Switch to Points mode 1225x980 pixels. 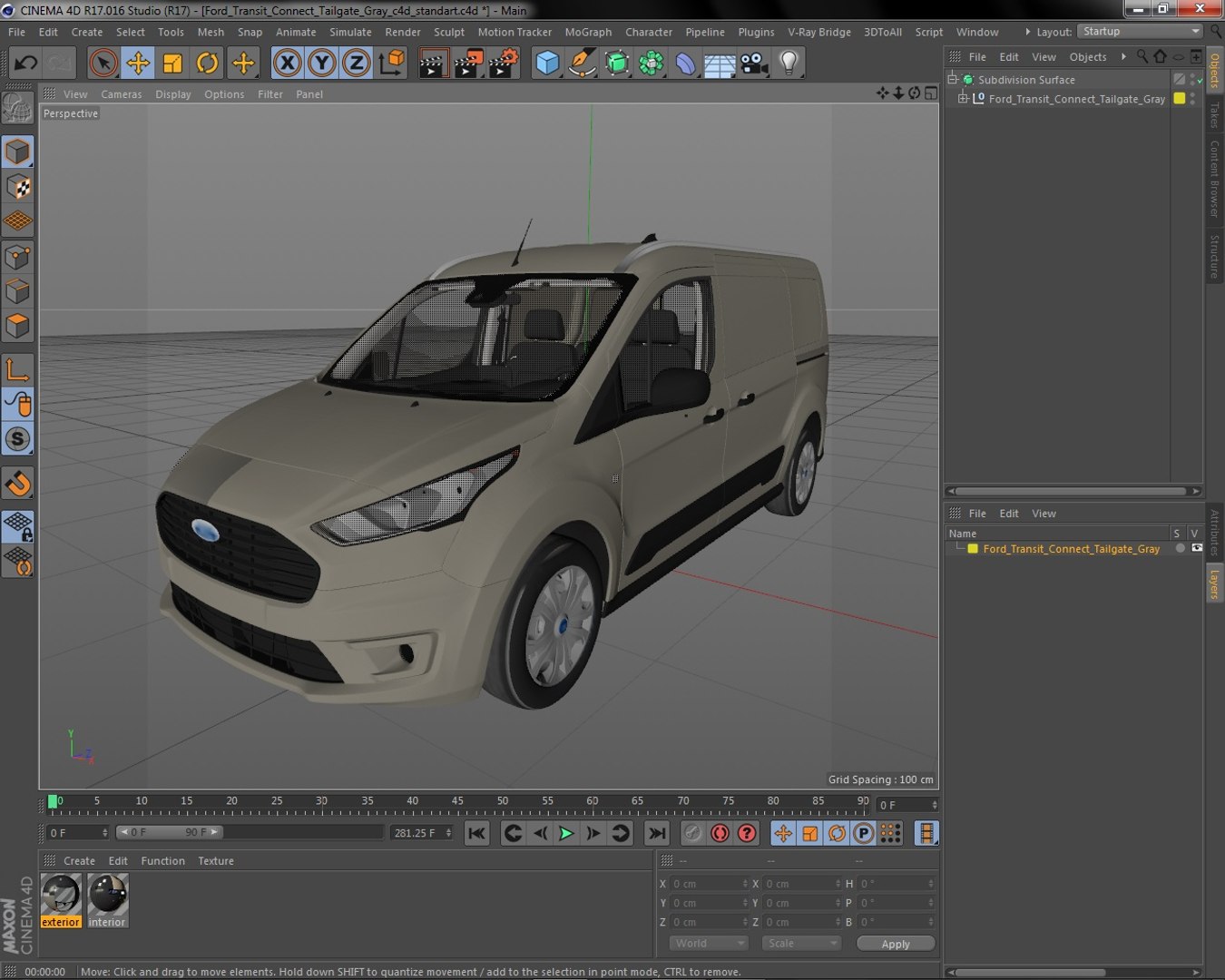pos(18,257)
